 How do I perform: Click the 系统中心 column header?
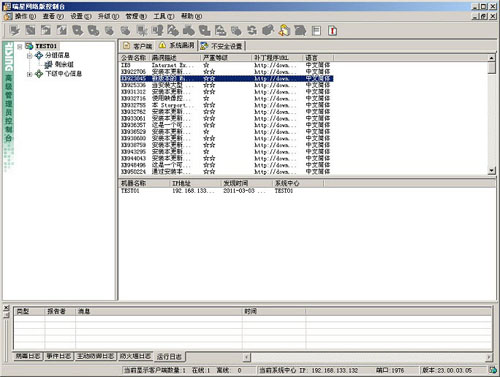point(298,183)
